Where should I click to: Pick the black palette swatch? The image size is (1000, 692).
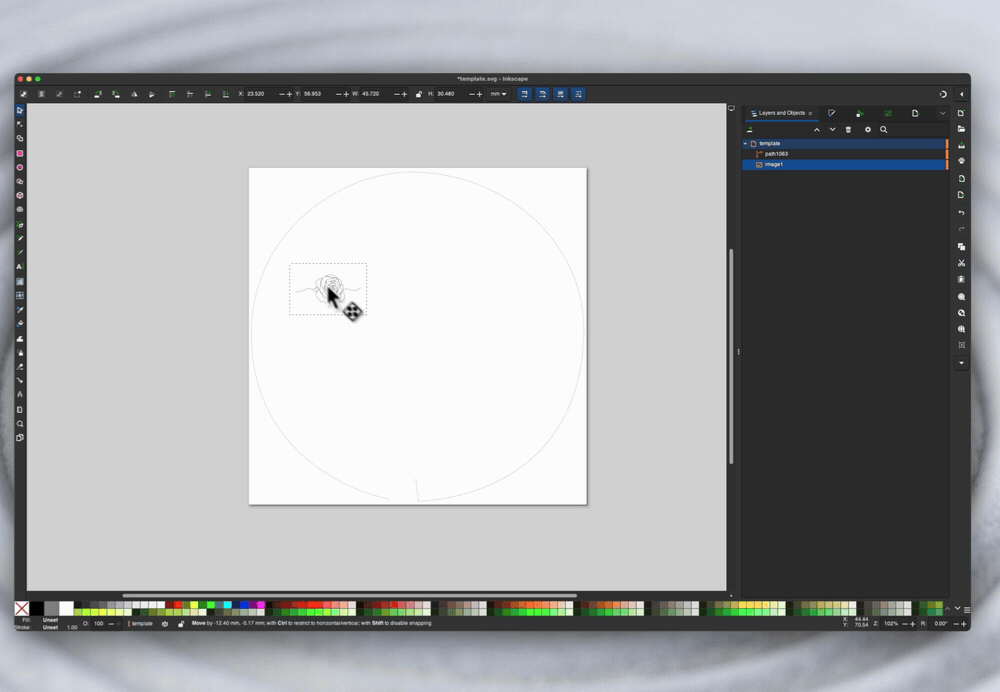click(37, 608)
